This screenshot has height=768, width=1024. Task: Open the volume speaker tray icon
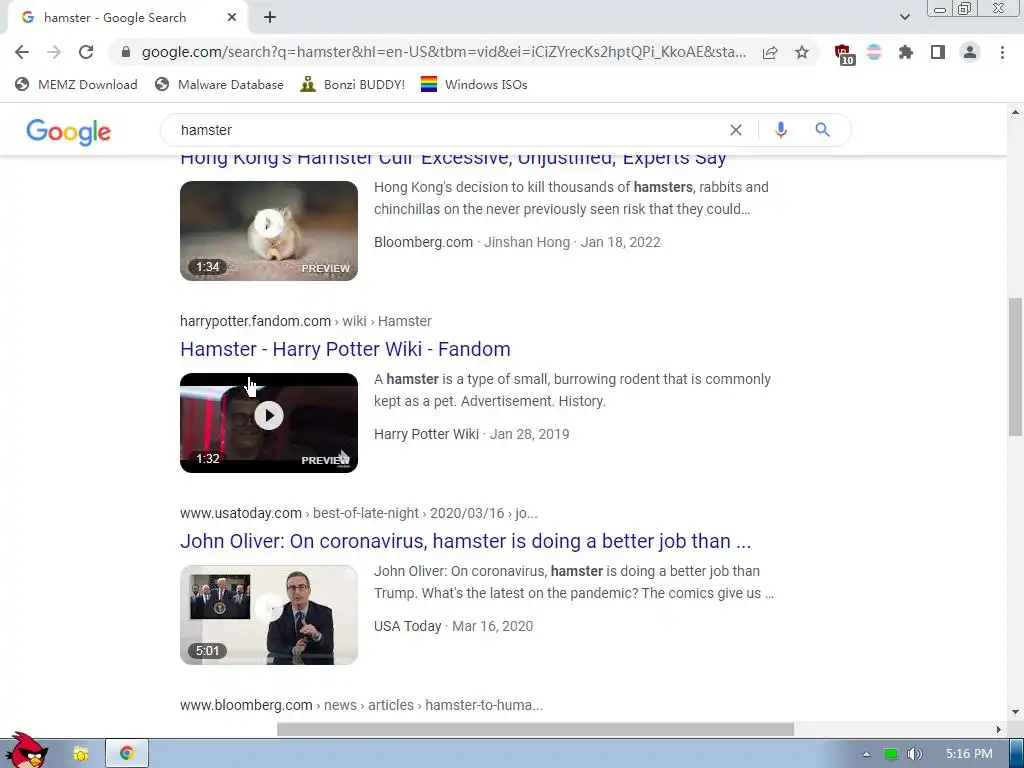pos(914,754)
